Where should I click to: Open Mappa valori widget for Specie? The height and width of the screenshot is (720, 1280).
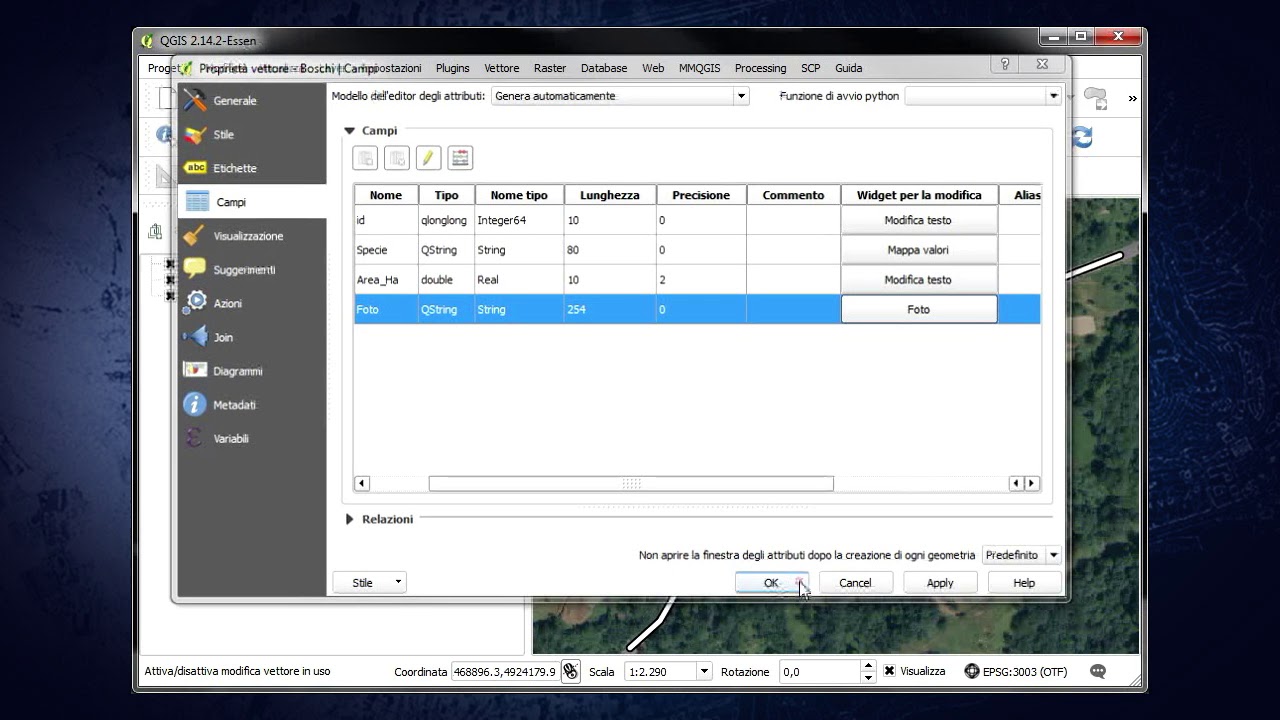[919, 250]
